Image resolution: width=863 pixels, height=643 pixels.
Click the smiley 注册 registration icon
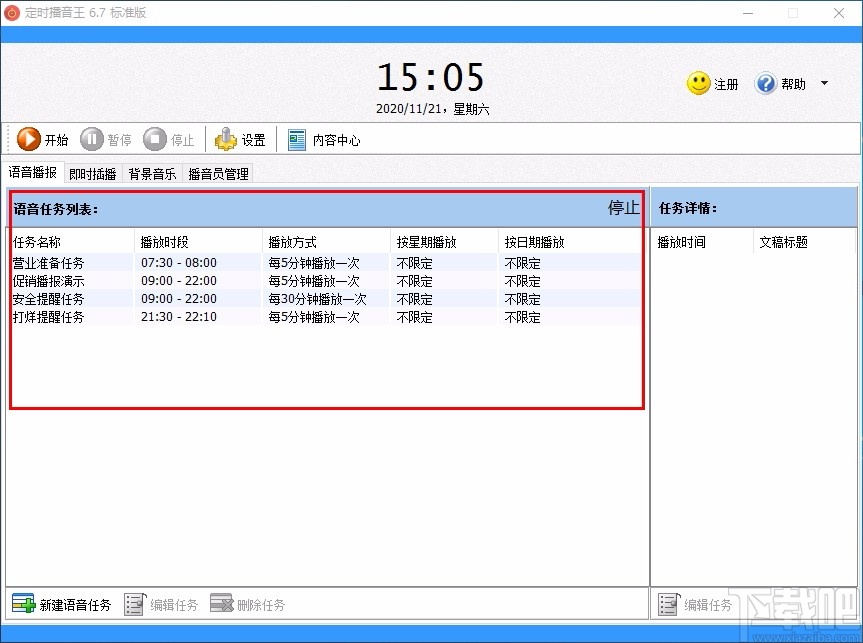coord(697,84)
